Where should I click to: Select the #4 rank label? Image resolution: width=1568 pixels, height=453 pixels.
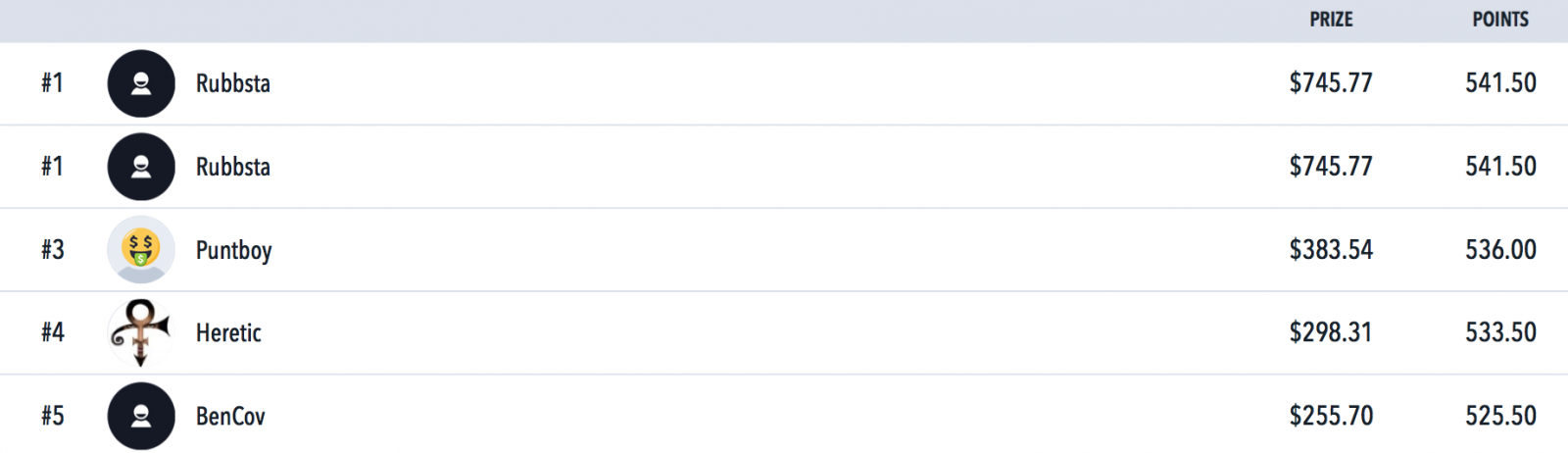[x=53, y=333]
